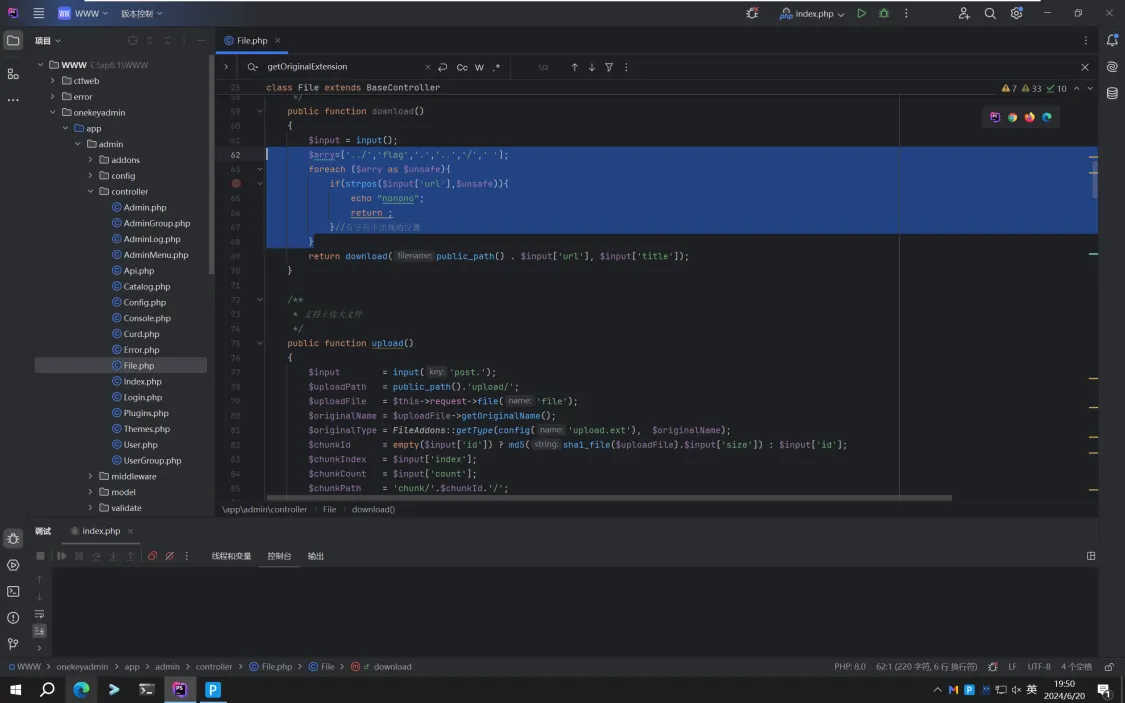This screenshot has height=703, width=1125.
Task: Switch to 线程和变量 debug tab
Action: click(231, 556)
